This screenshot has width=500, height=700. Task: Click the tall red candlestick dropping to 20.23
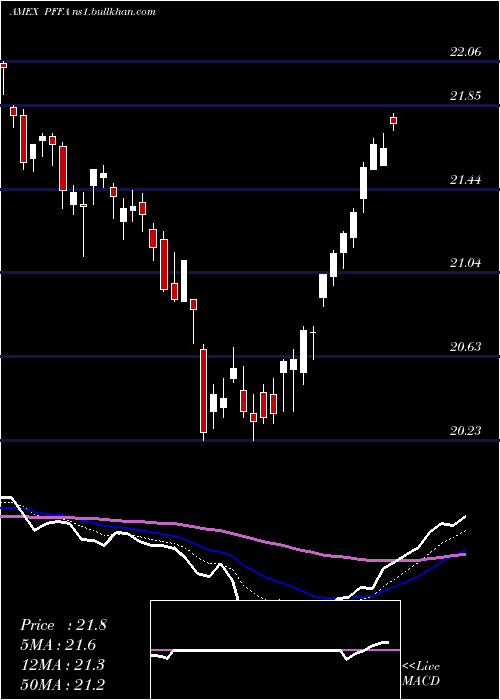(x=204, y=391)
